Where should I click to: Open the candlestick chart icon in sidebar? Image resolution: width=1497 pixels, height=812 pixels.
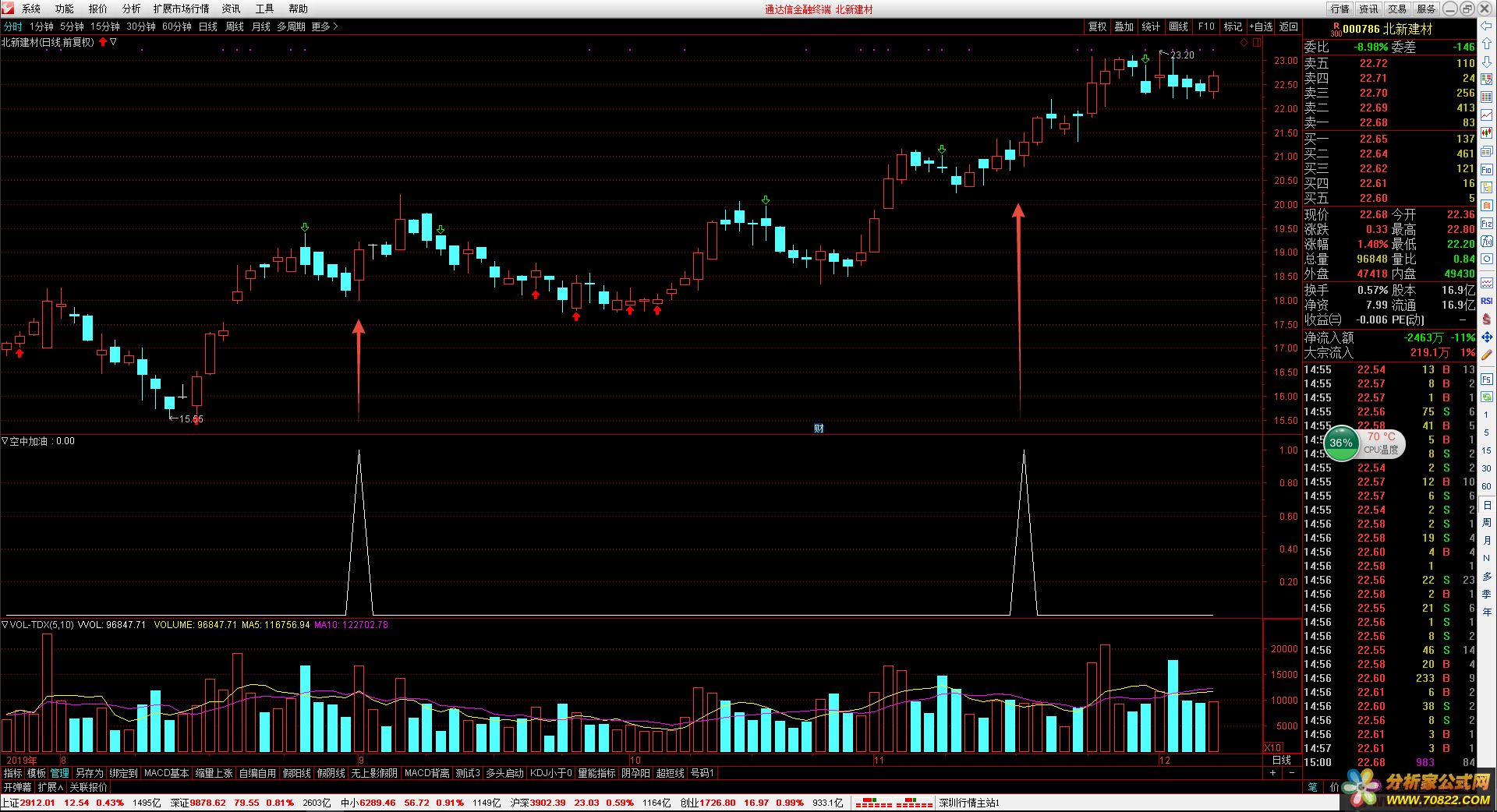tap(1487, 133)
